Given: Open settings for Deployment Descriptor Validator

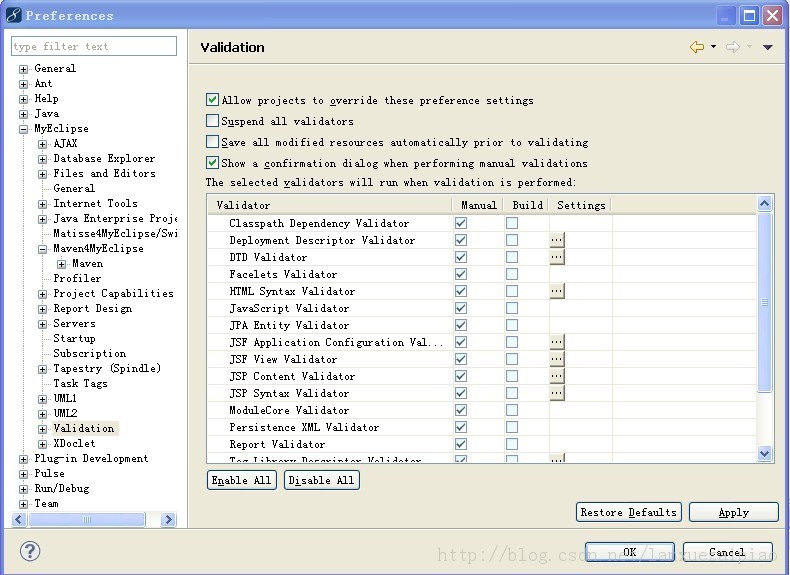Looking at the screenshot, I should click(x=557, y=240).
